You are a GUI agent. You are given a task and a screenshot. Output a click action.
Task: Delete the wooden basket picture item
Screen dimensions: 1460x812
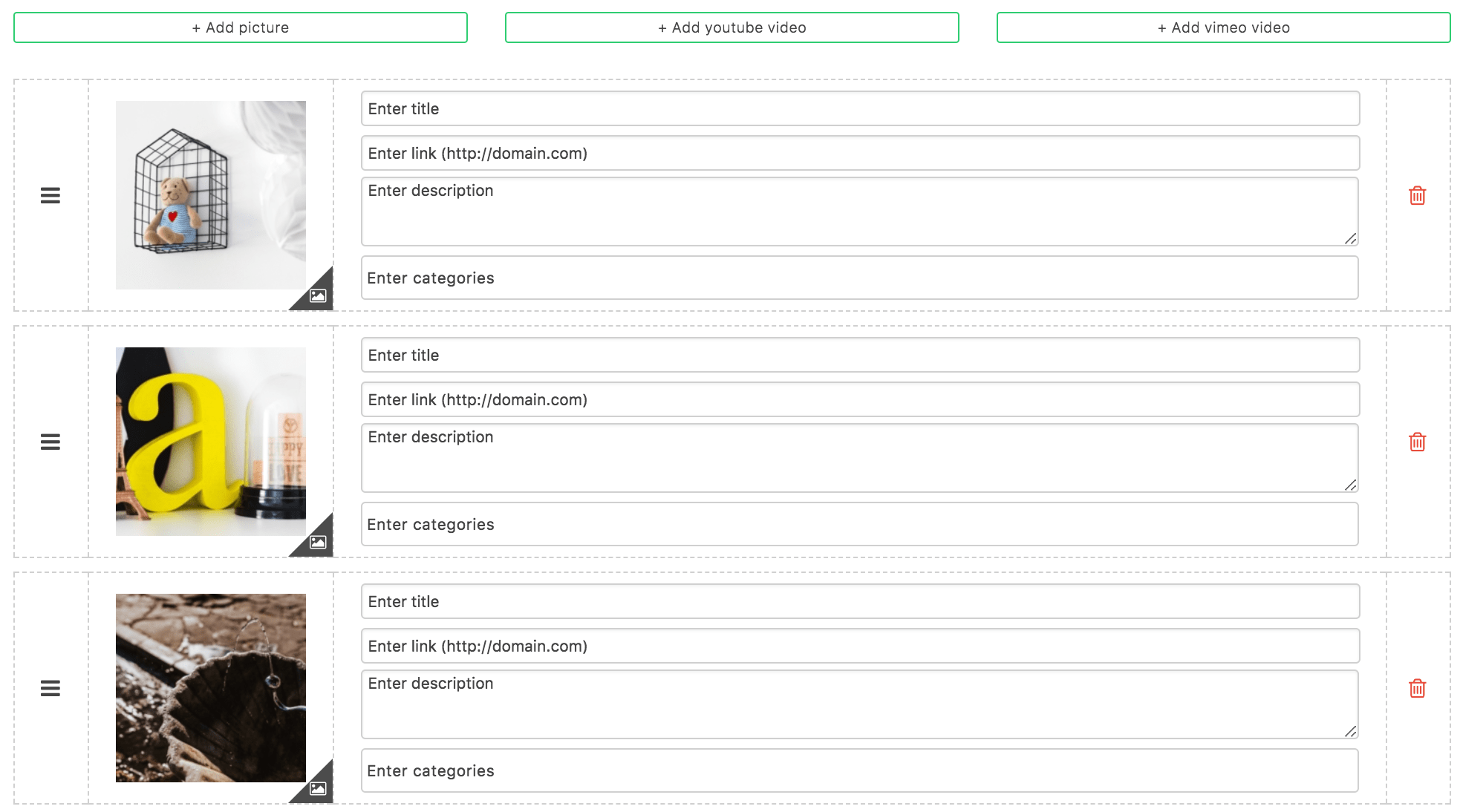[1417, 688]
